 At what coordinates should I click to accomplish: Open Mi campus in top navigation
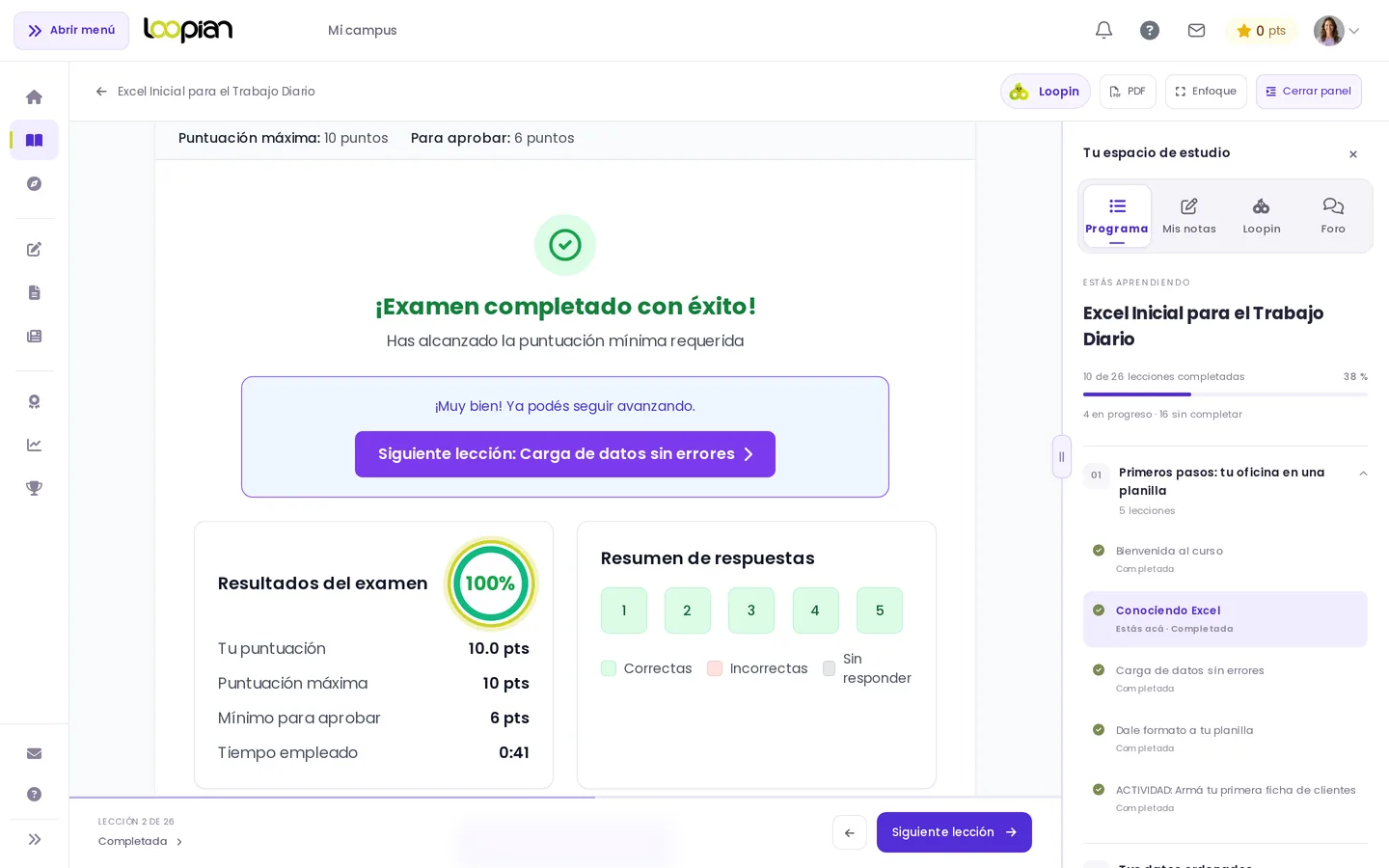tap(363, 31)
